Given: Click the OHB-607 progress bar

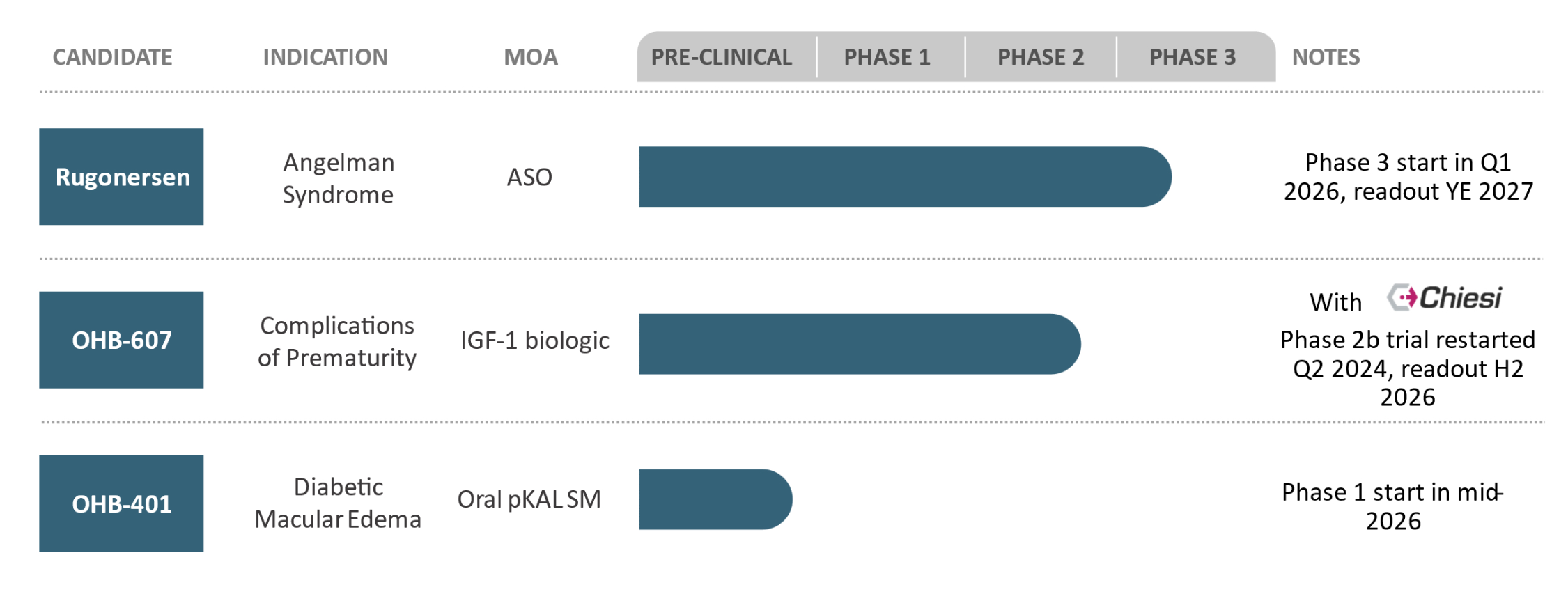Looking at the screenshot, I should coord(860,344).
